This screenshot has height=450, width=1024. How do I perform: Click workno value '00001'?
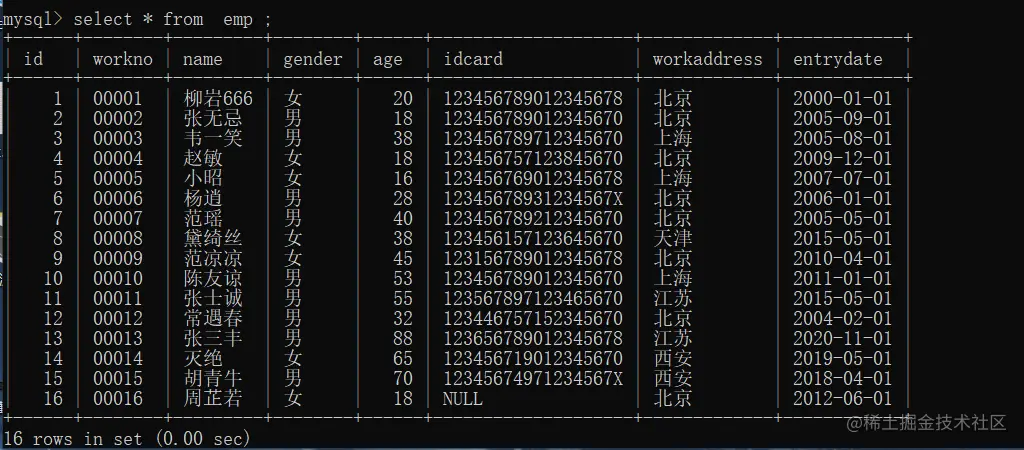[x=118, y=99]
